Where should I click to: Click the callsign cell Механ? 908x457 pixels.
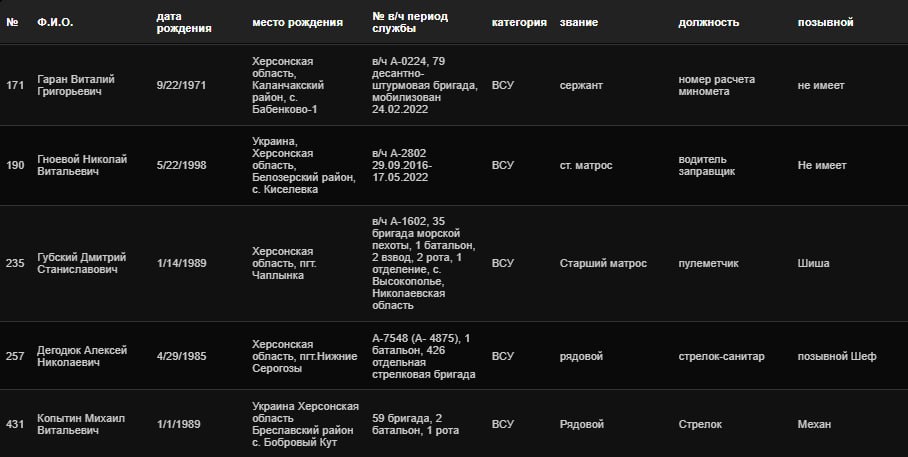pyautogui.click(x=814, y=424)
